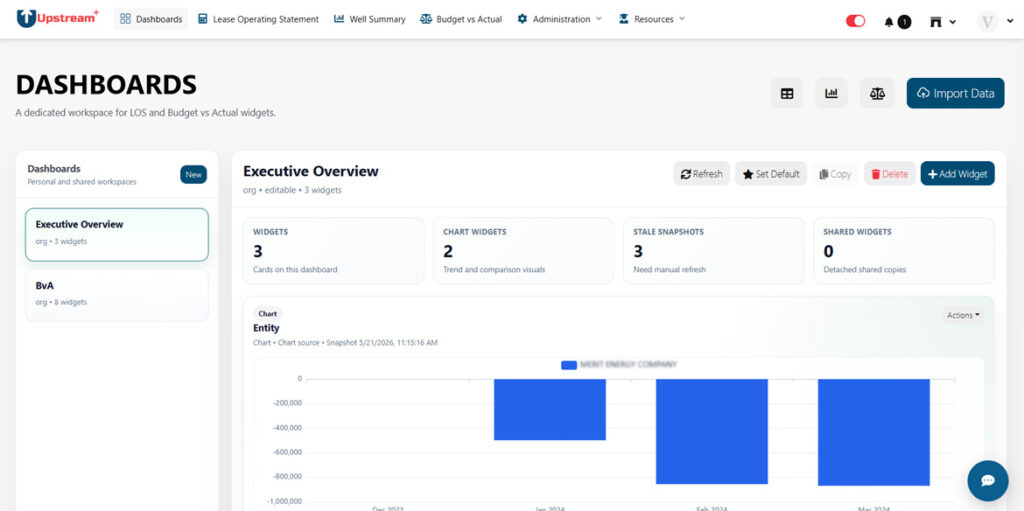Click the Entity widget title

pyautogui.click(x=266, y=328)
